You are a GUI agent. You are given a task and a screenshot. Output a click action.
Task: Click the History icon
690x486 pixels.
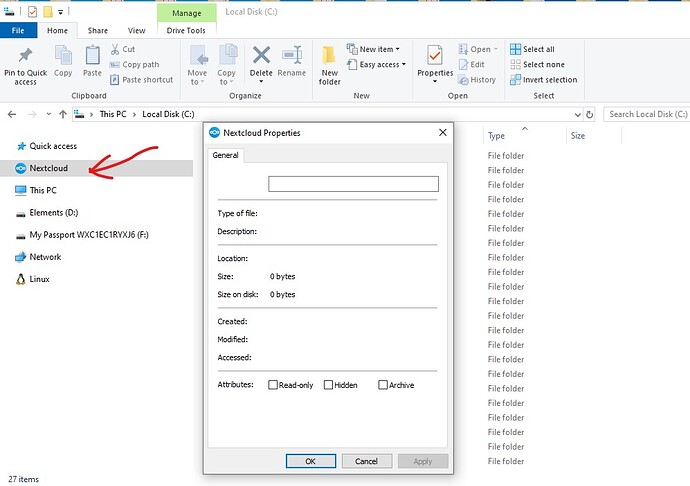463,80
